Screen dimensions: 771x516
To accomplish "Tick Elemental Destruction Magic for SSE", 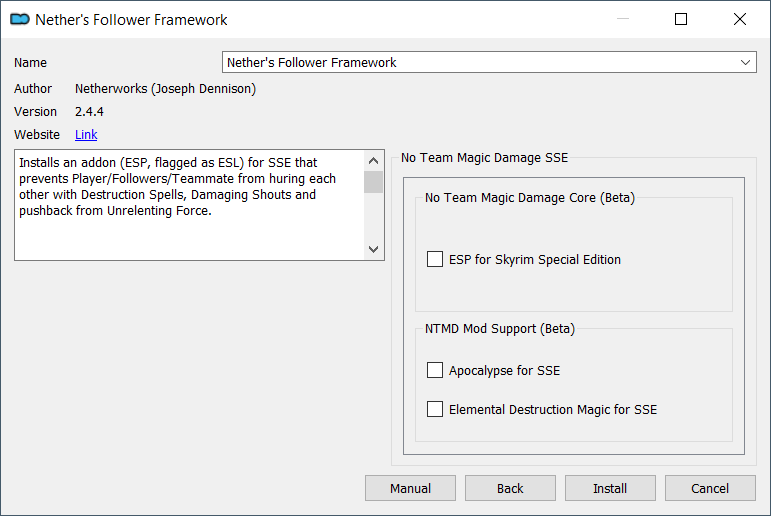I will (435, 409).
